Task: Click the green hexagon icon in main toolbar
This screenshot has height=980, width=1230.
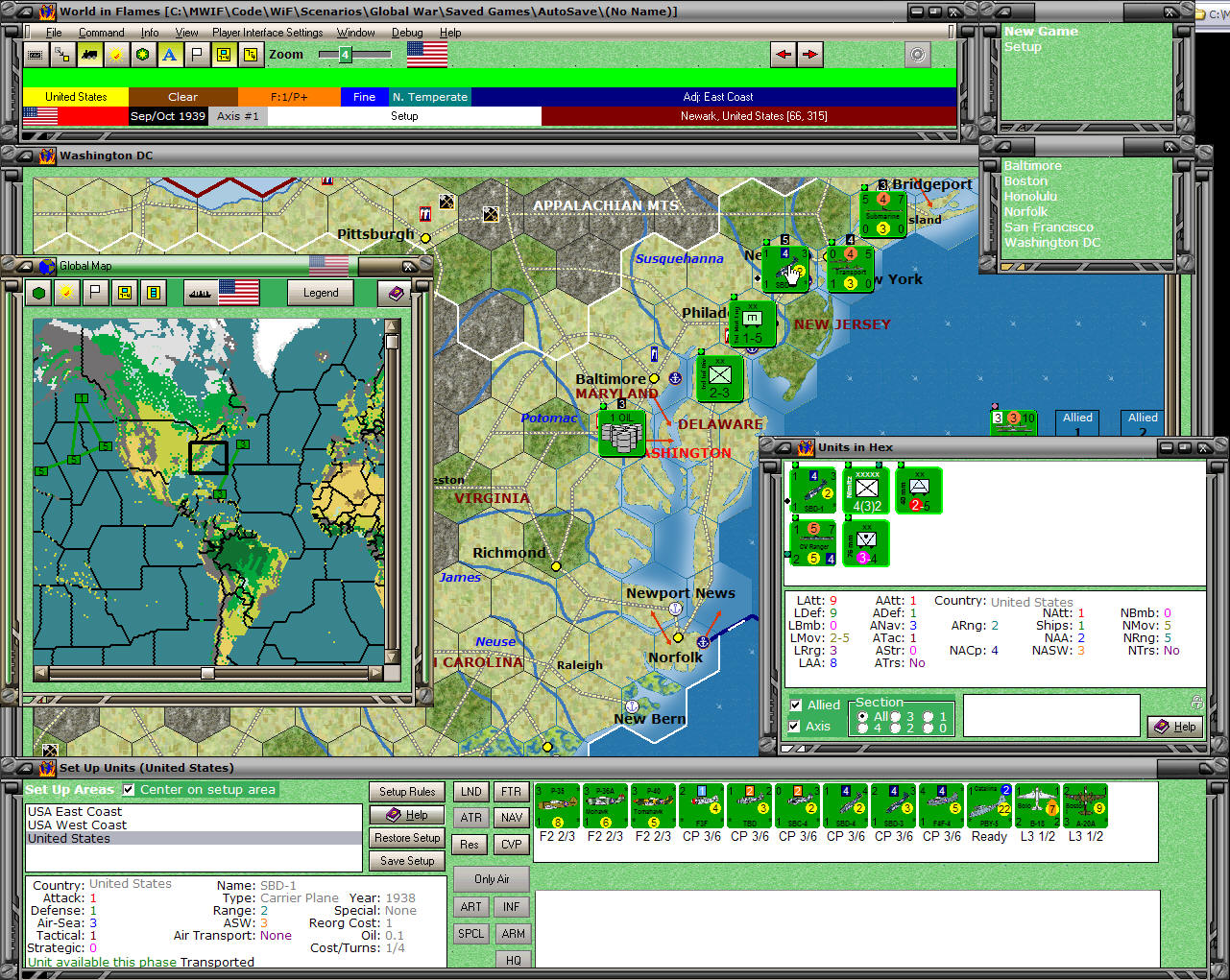Action: (x=143, y=55)
